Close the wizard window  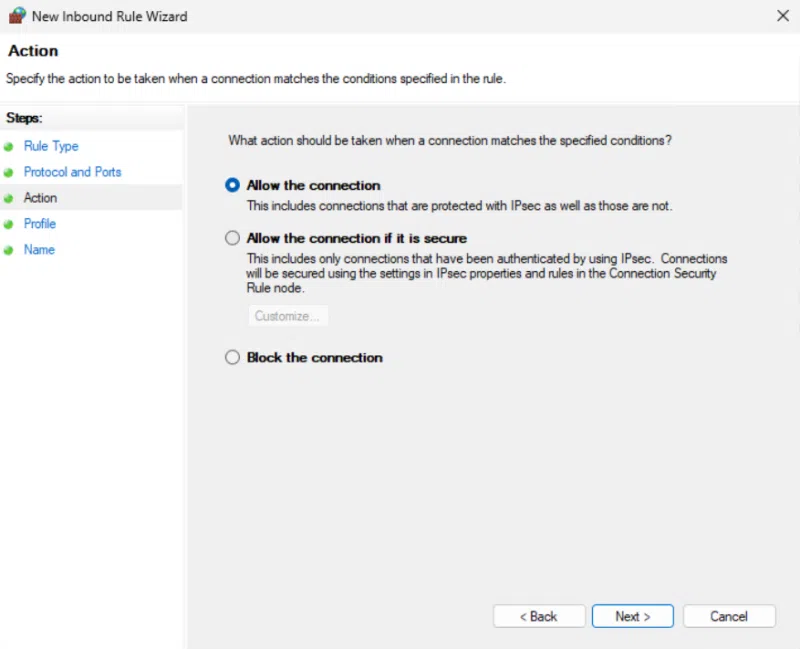click(783, 16)
